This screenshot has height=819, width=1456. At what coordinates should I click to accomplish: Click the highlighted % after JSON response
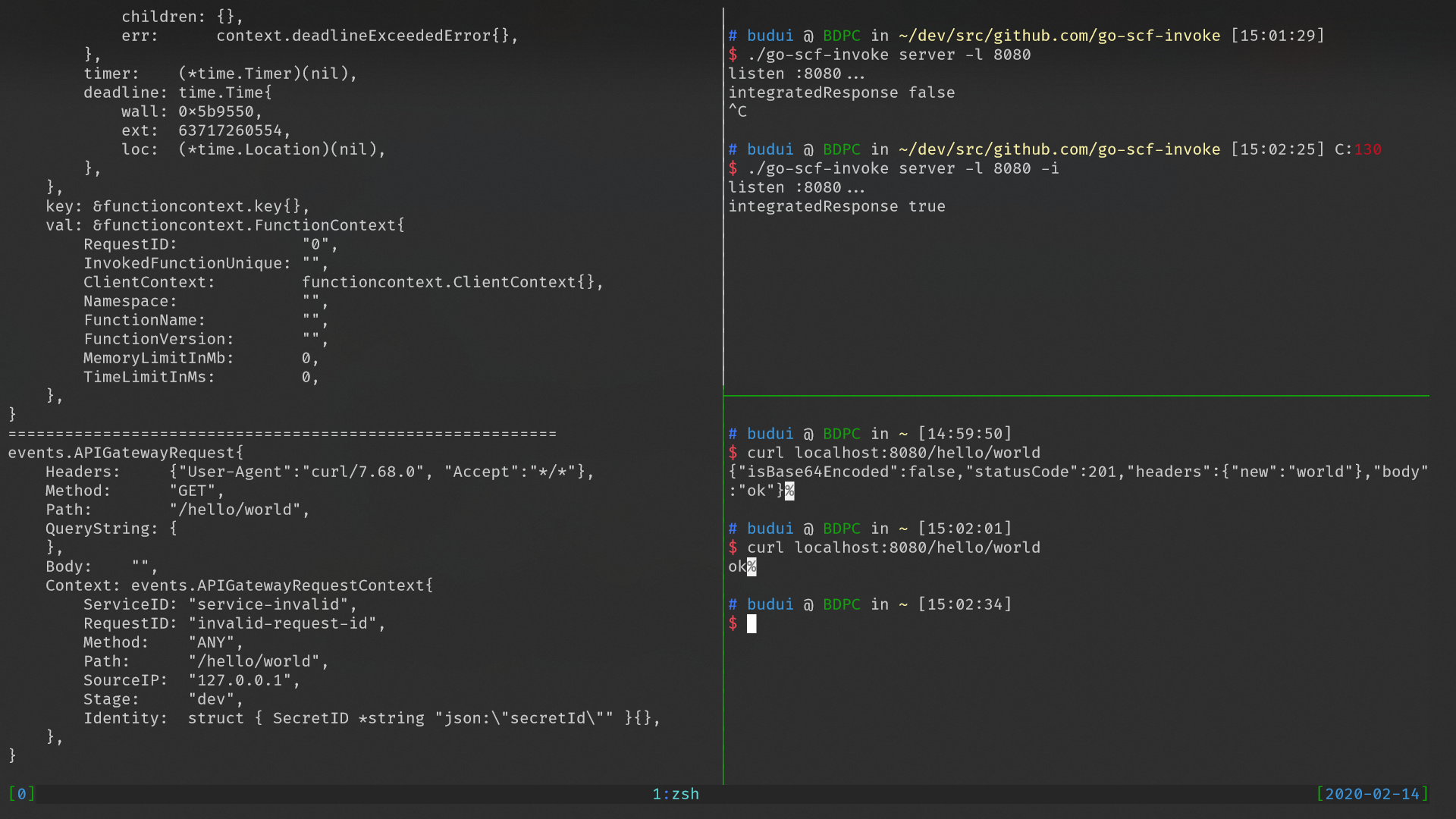tap(789, 491)
